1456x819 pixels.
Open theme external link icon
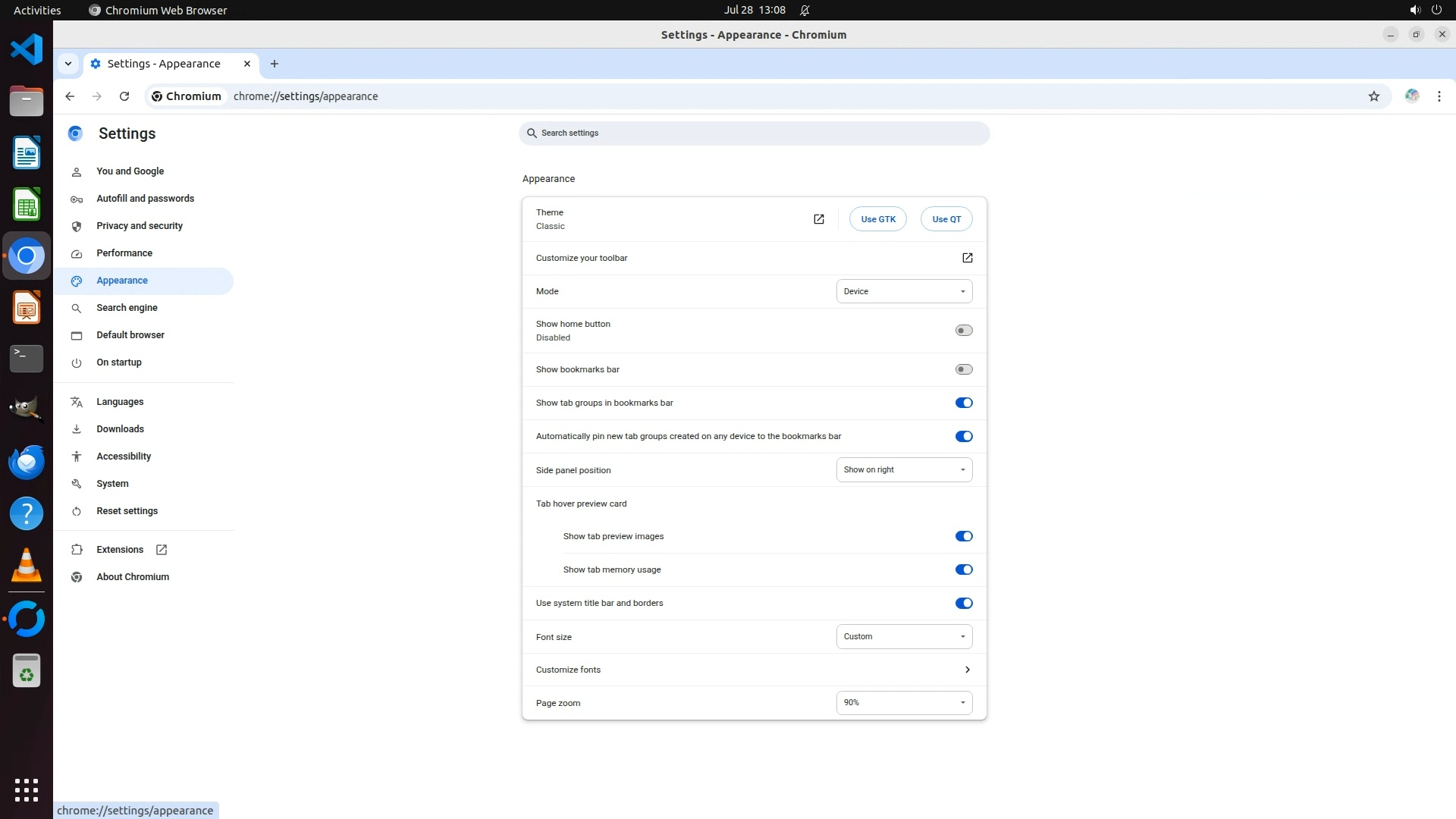tap(818, 219)
